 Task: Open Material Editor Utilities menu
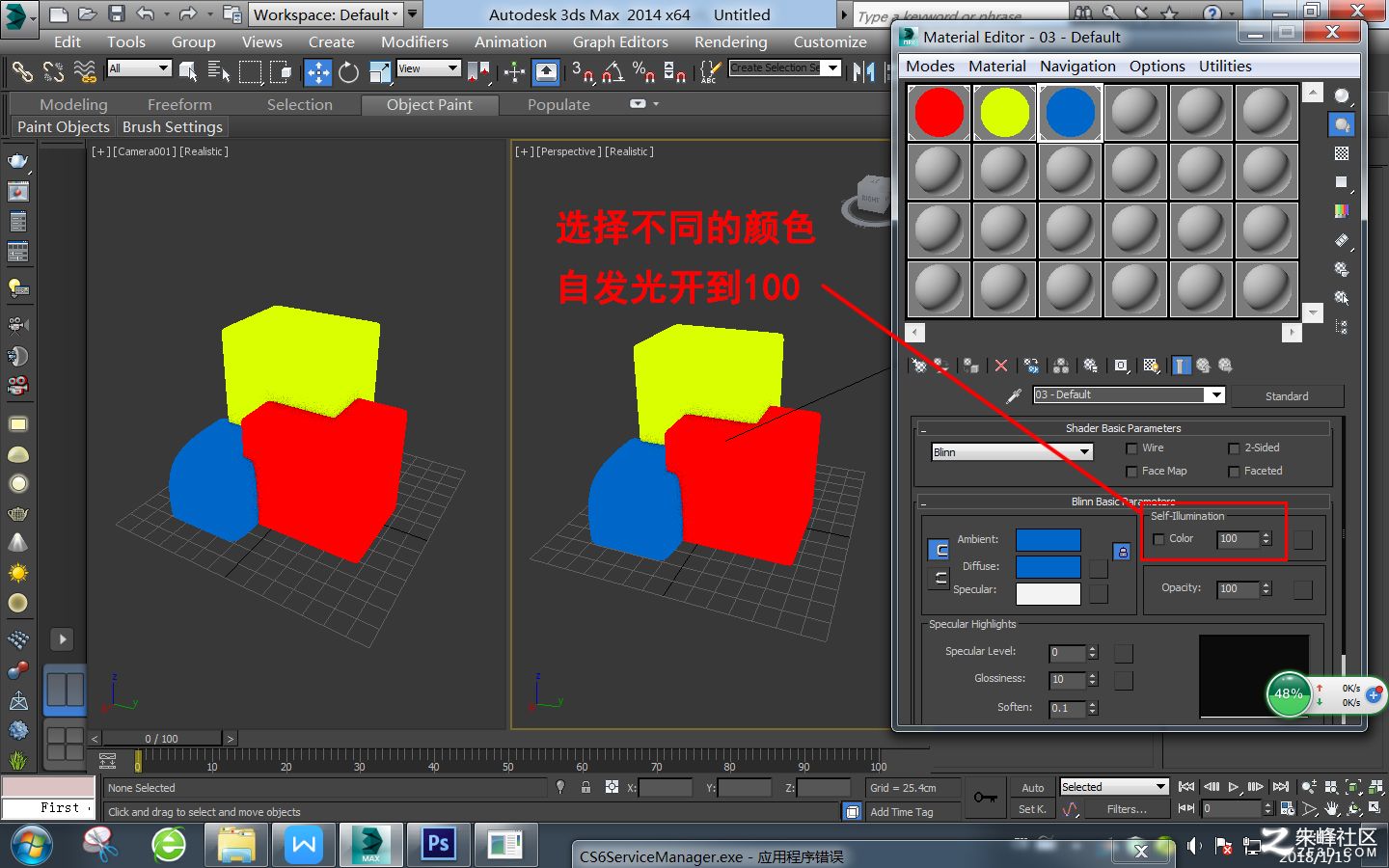tap(1225, 66)
